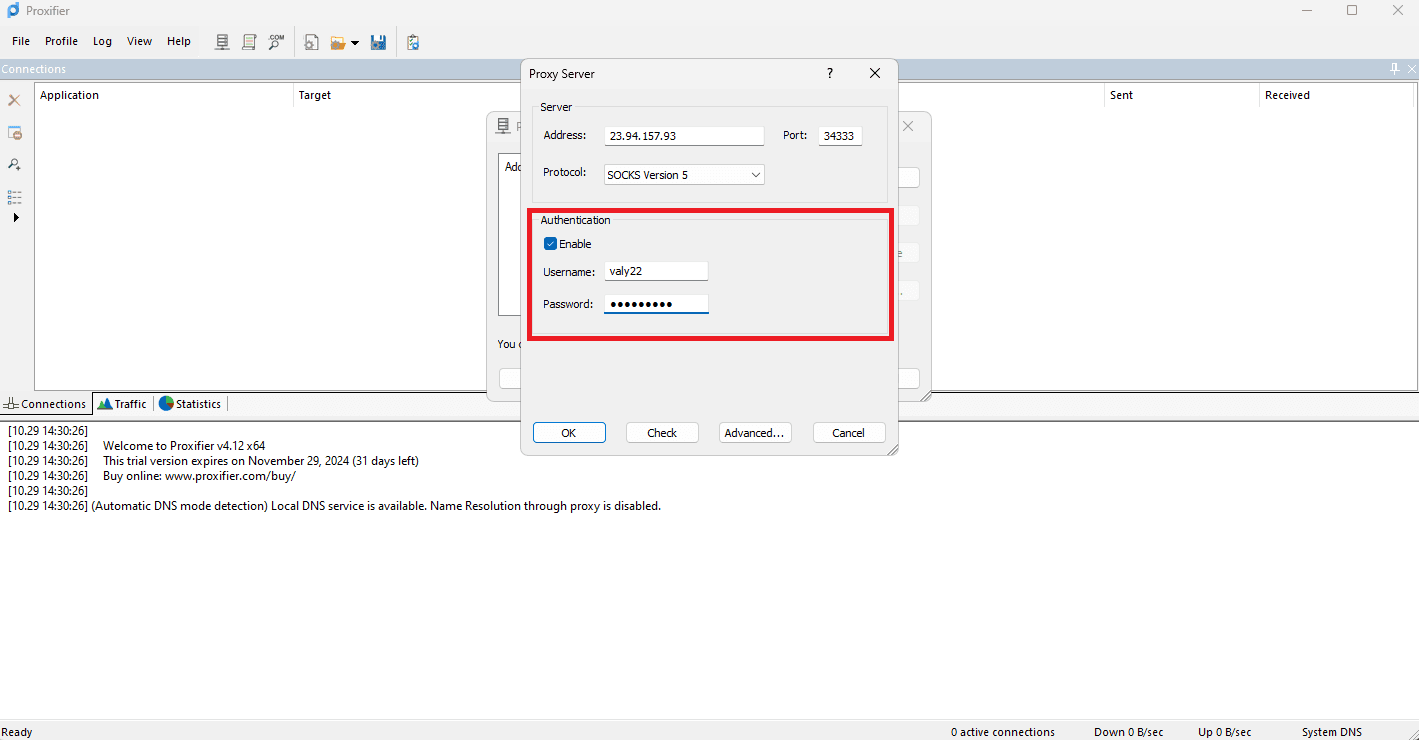Expand the sidebar panel arrow

click(x=15, y=217)
